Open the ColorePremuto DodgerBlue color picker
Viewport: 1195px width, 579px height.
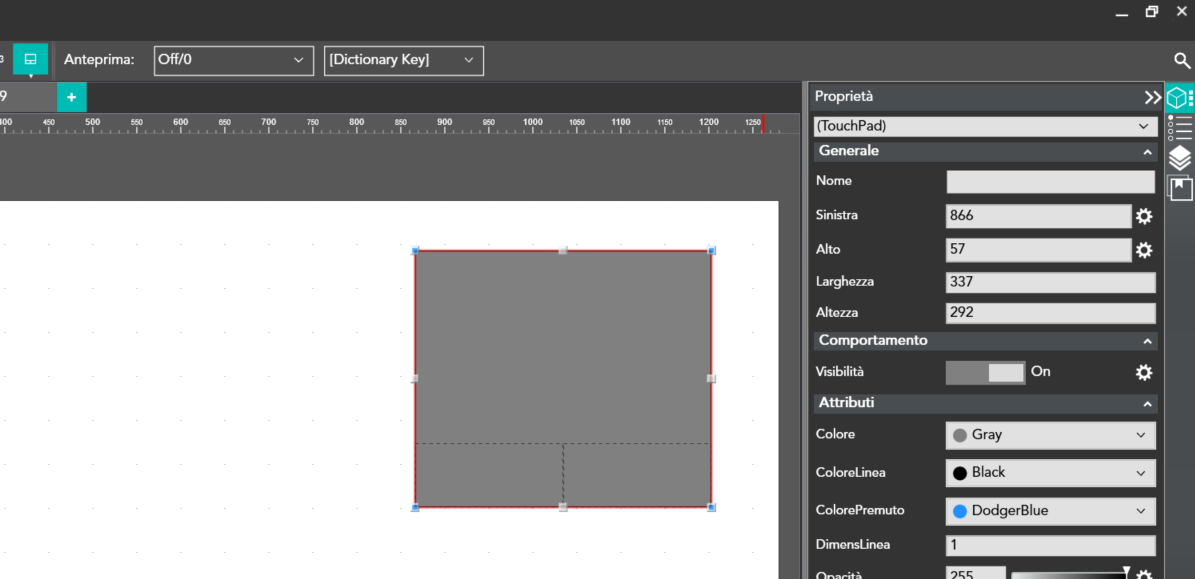coord(1050,511)
